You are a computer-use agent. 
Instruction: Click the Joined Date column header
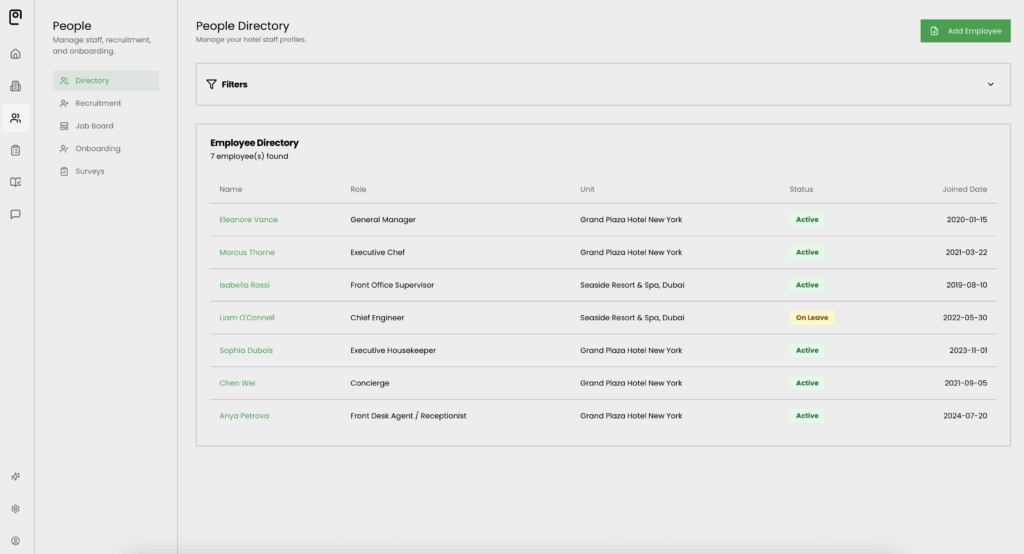point(964,189)
